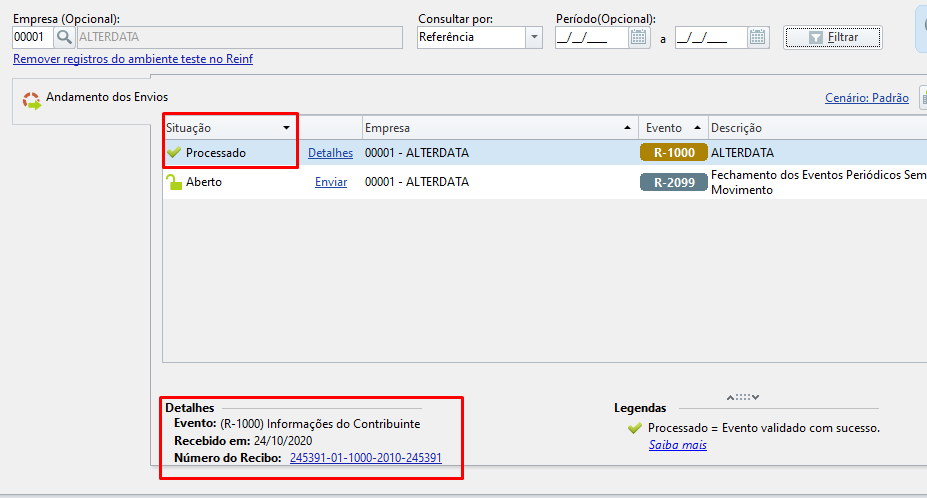Open receipt number 245391-01-1000-2010-245391 link

[365, 458]
